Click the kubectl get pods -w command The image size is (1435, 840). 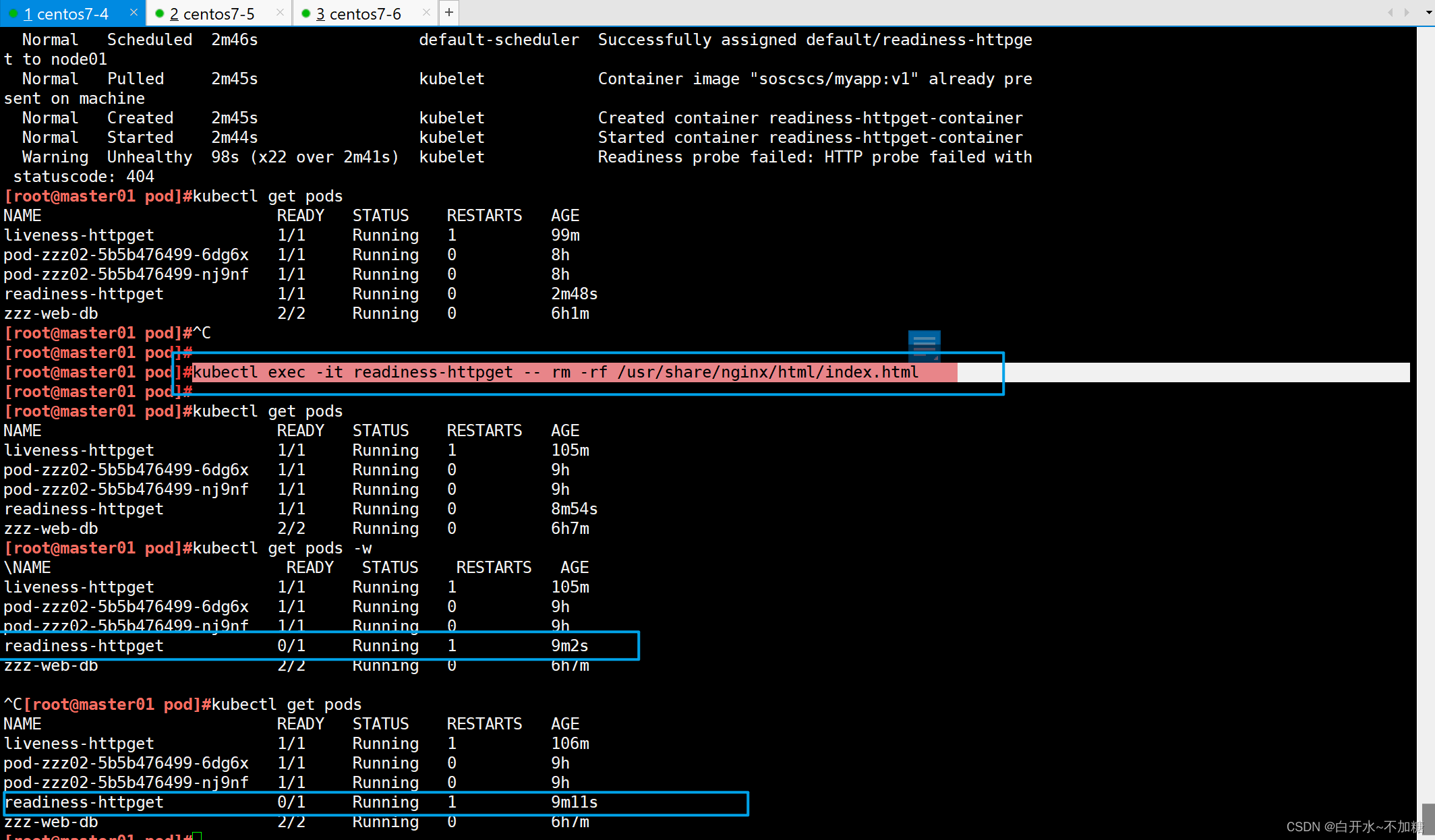[x=282, y=548]
